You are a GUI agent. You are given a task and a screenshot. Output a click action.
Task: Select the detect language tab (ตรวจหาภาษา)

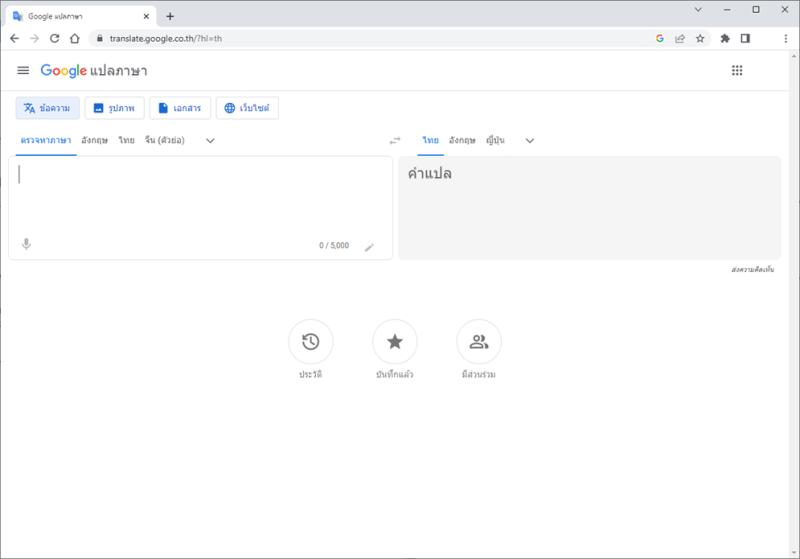pyautogui.click(x=46, y=141)
